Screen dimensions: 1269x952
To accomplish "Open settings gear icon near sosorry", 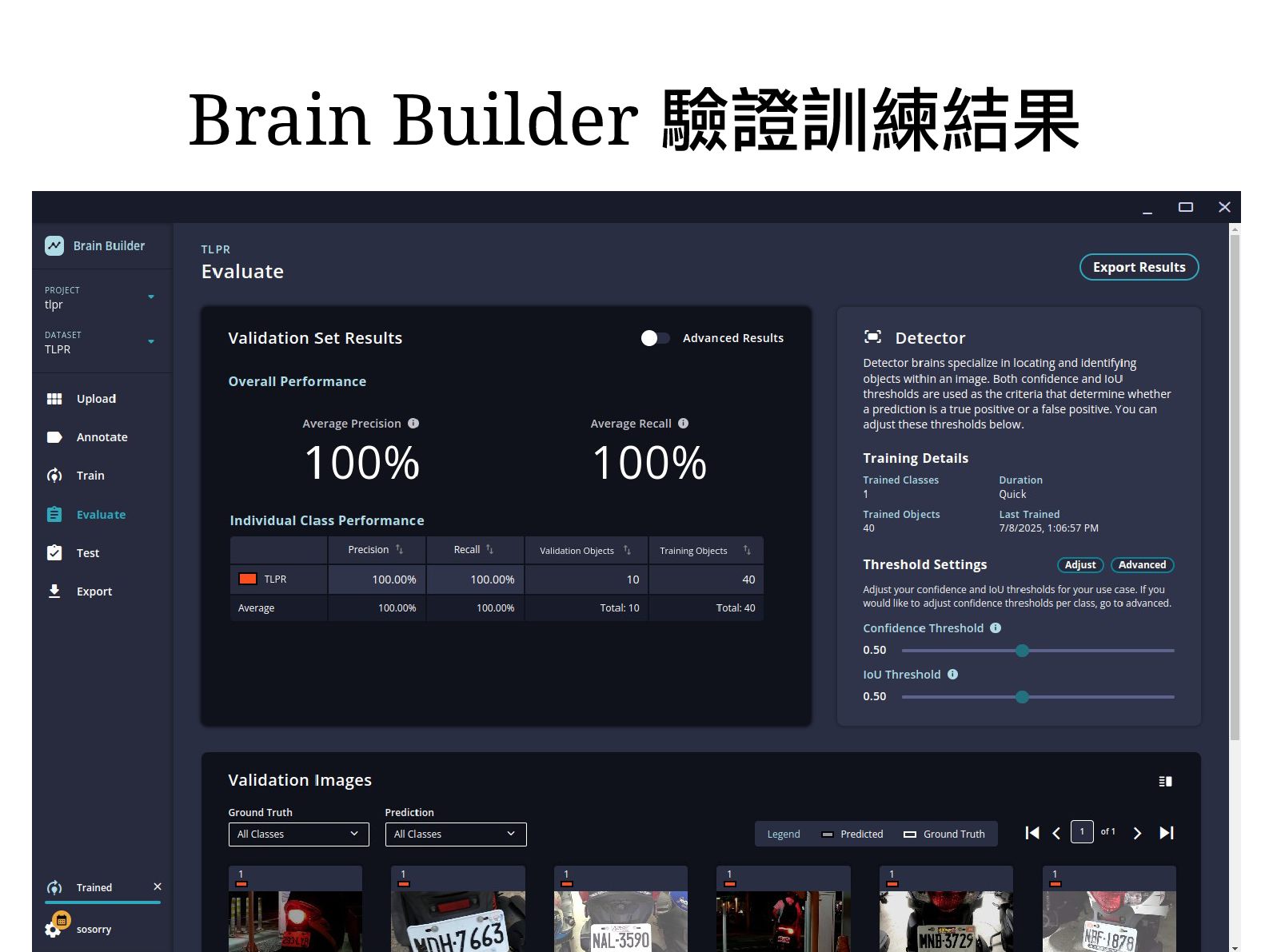I will coord(53,930).
